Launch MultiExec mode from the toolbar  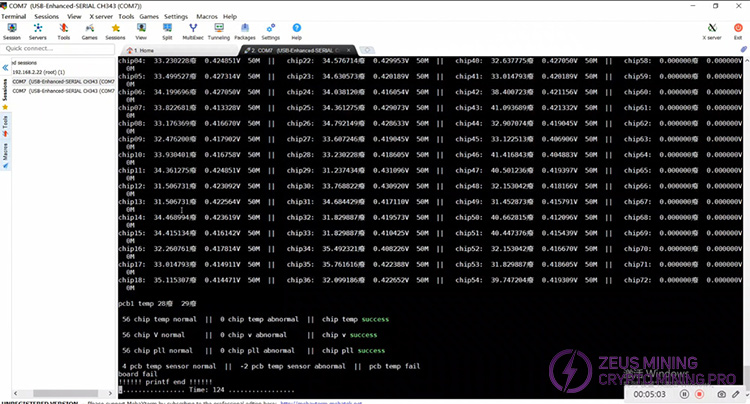[192, 30]
